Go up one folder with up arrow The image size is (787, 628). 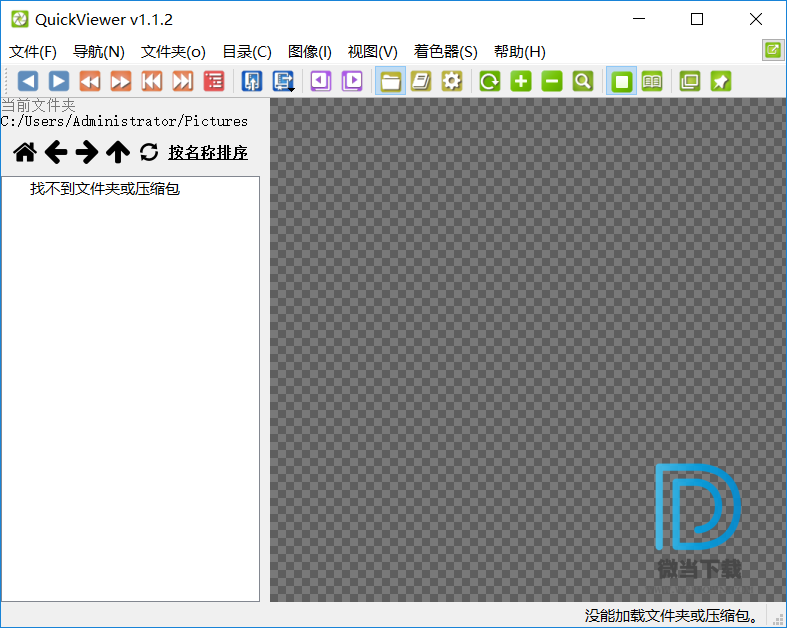[x=118, y=152]
